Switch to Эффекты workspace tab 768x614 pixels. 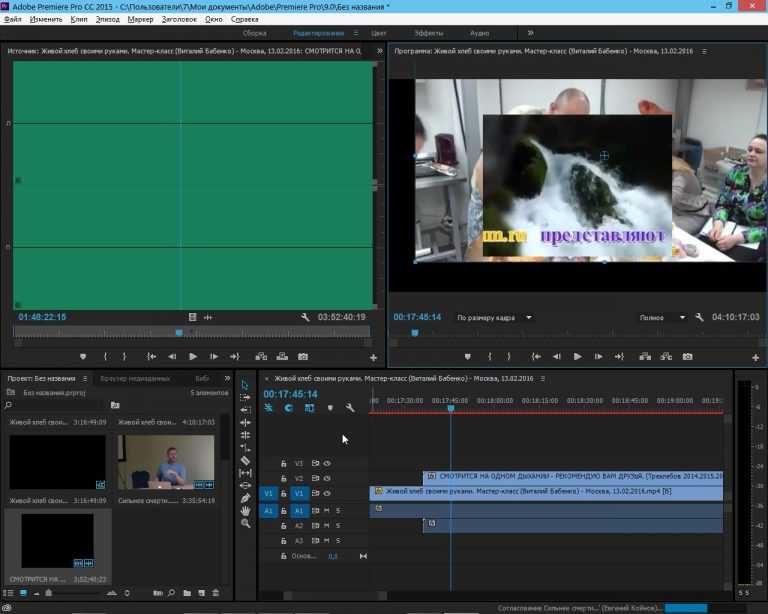point(429,33)
